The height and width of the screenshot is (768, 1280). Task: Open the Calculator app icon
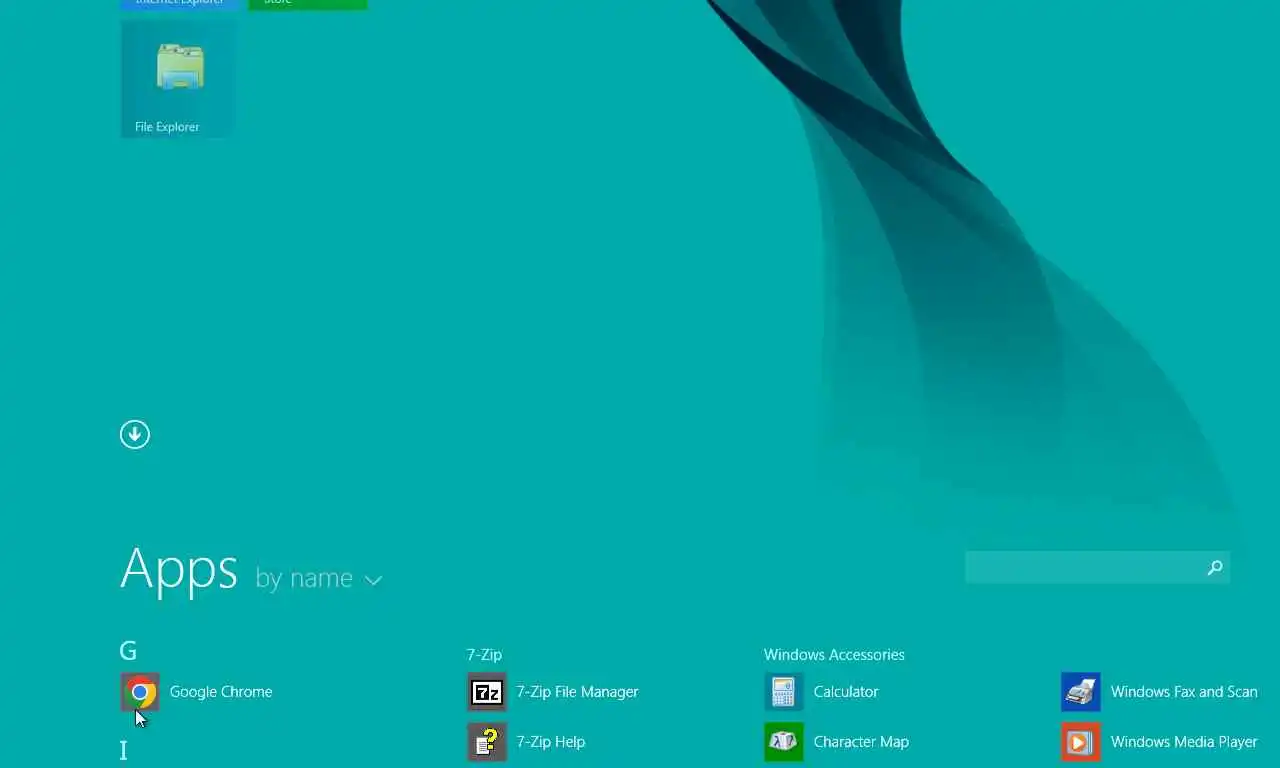[784, 692]
